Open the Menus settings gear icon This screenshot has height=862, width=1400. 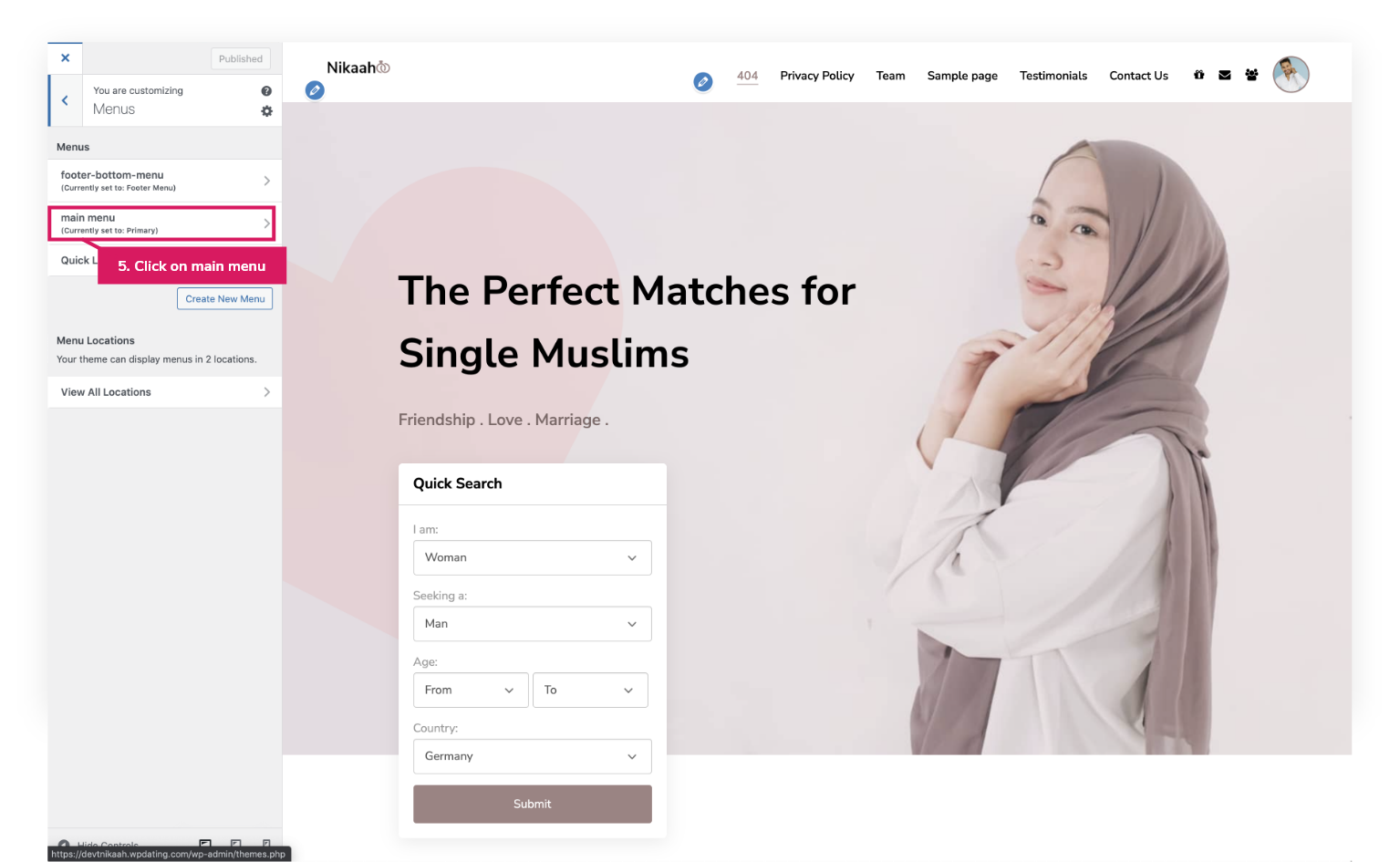[x=266, y=111]
